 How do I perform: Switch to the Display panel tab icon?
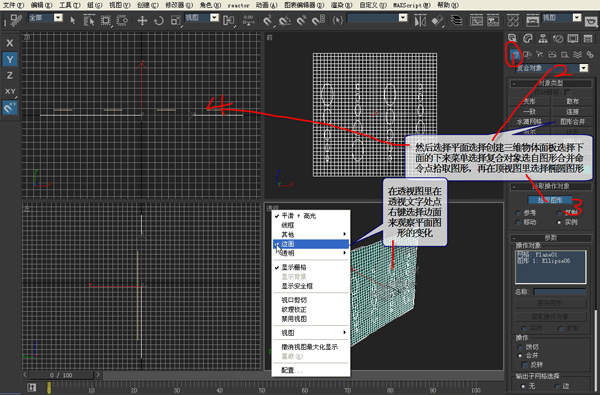pyautogui.click(x=573, y=38)
